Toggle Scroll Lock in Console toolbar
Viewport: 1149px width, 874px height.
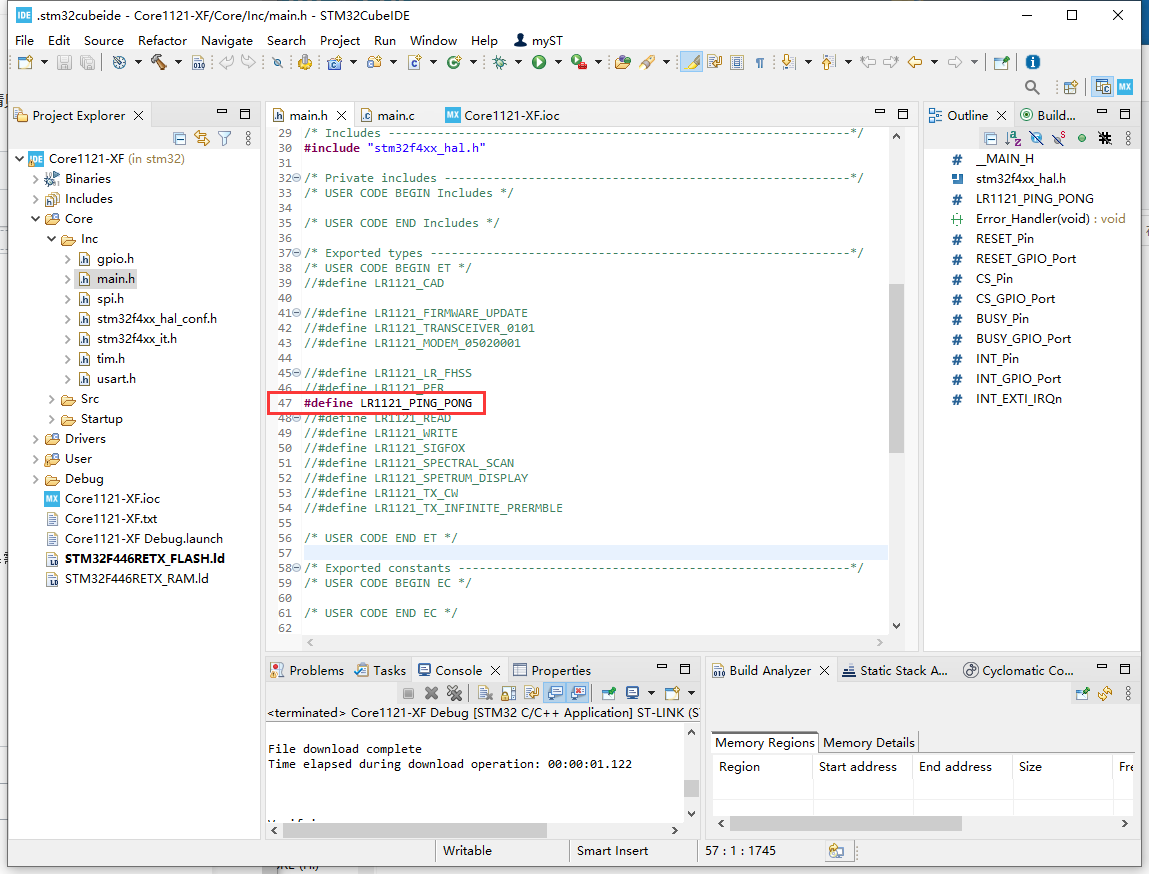[x=509, y=692]
